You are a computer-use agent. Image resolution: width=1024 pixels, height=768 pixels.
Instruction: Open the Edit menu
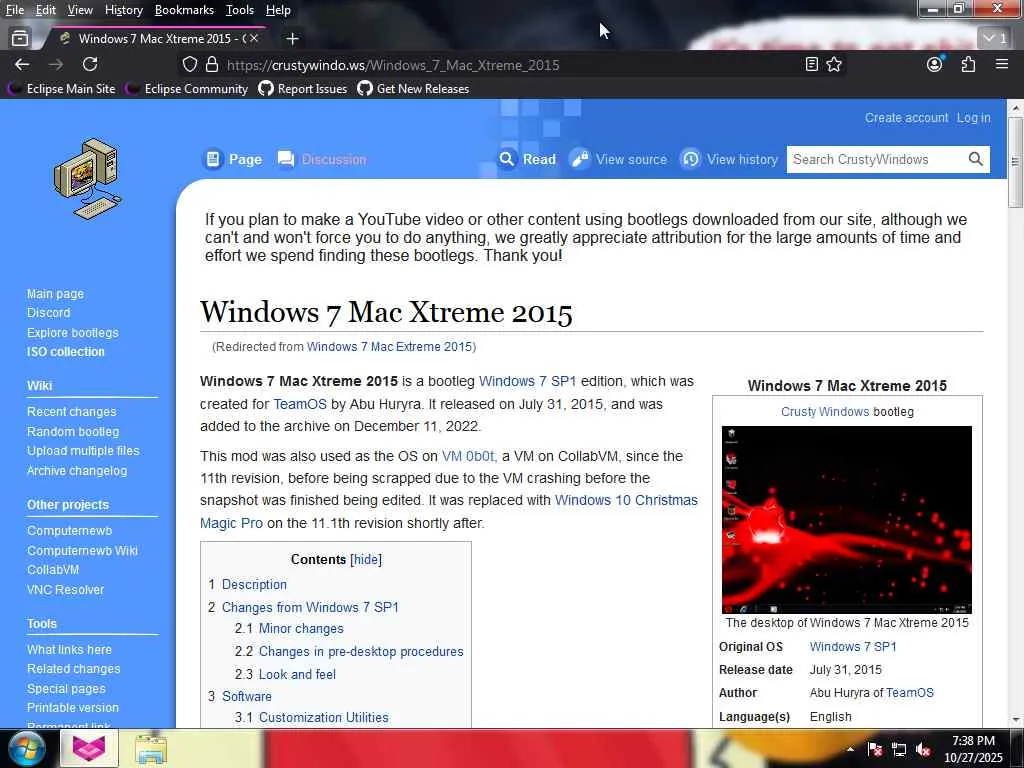click(x=46, y=10)
